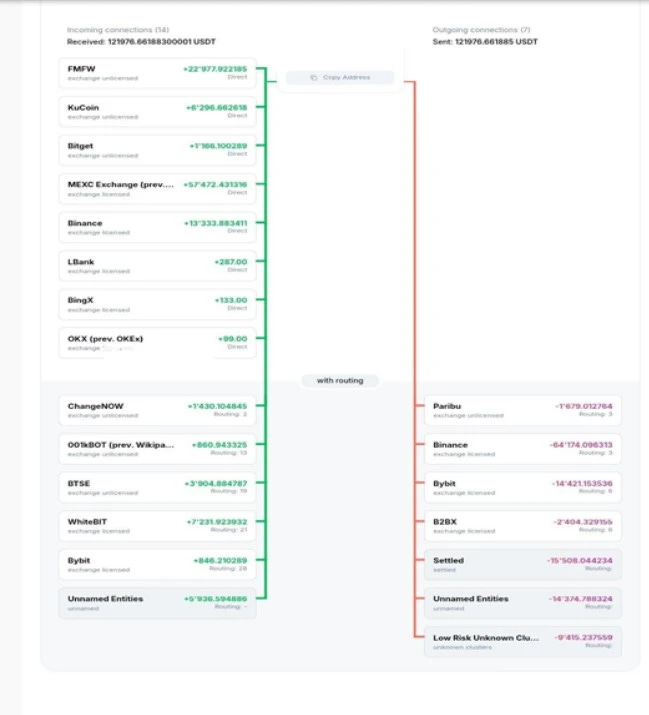Click the +13'333.883411 Binance amount
The width and height of the screenshot is (649, 715).
[215, 223]
